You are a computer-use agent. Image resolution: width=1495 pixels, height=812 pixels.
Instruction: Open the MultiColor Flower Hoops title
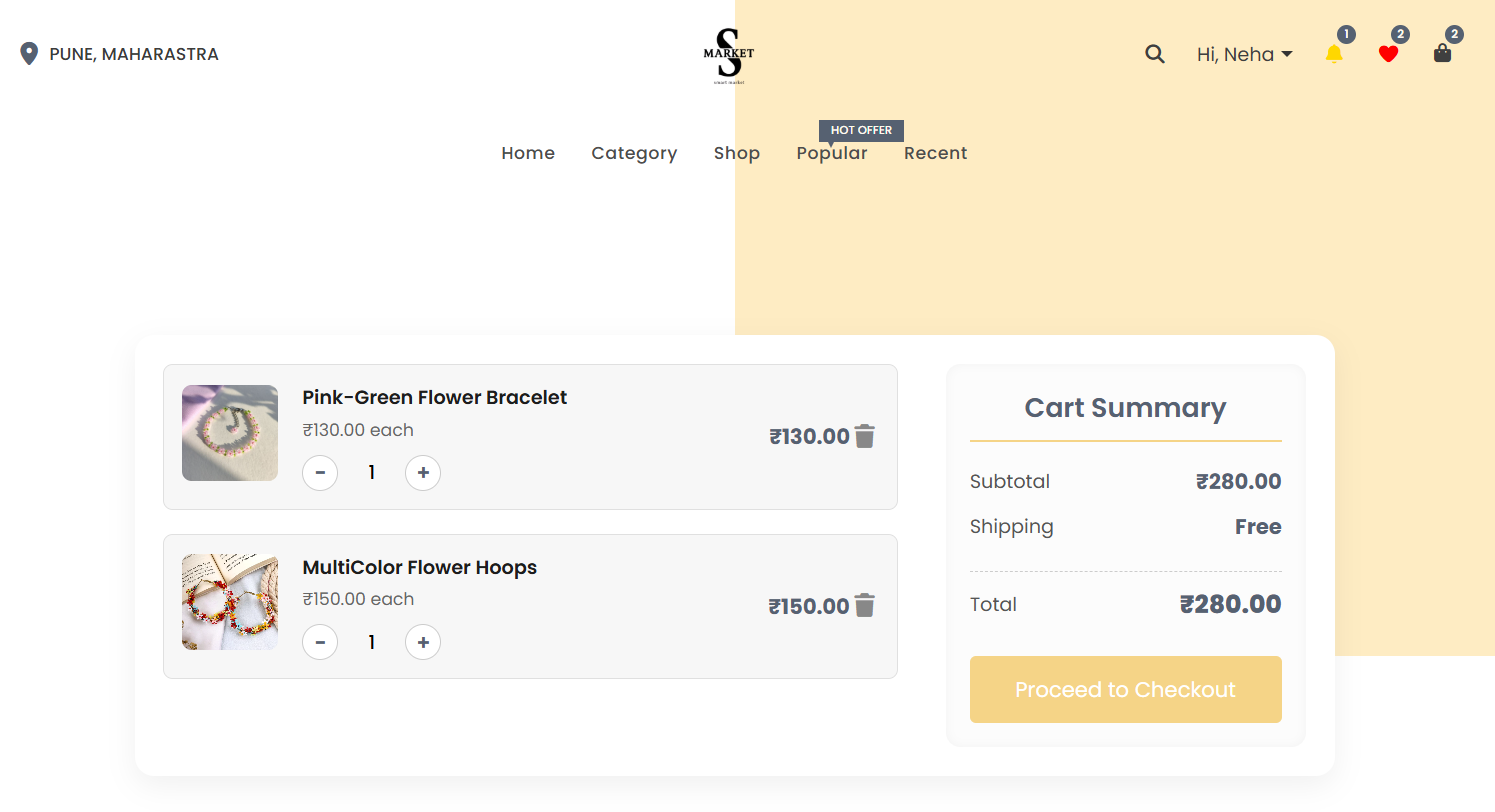(x=420, y=567)
